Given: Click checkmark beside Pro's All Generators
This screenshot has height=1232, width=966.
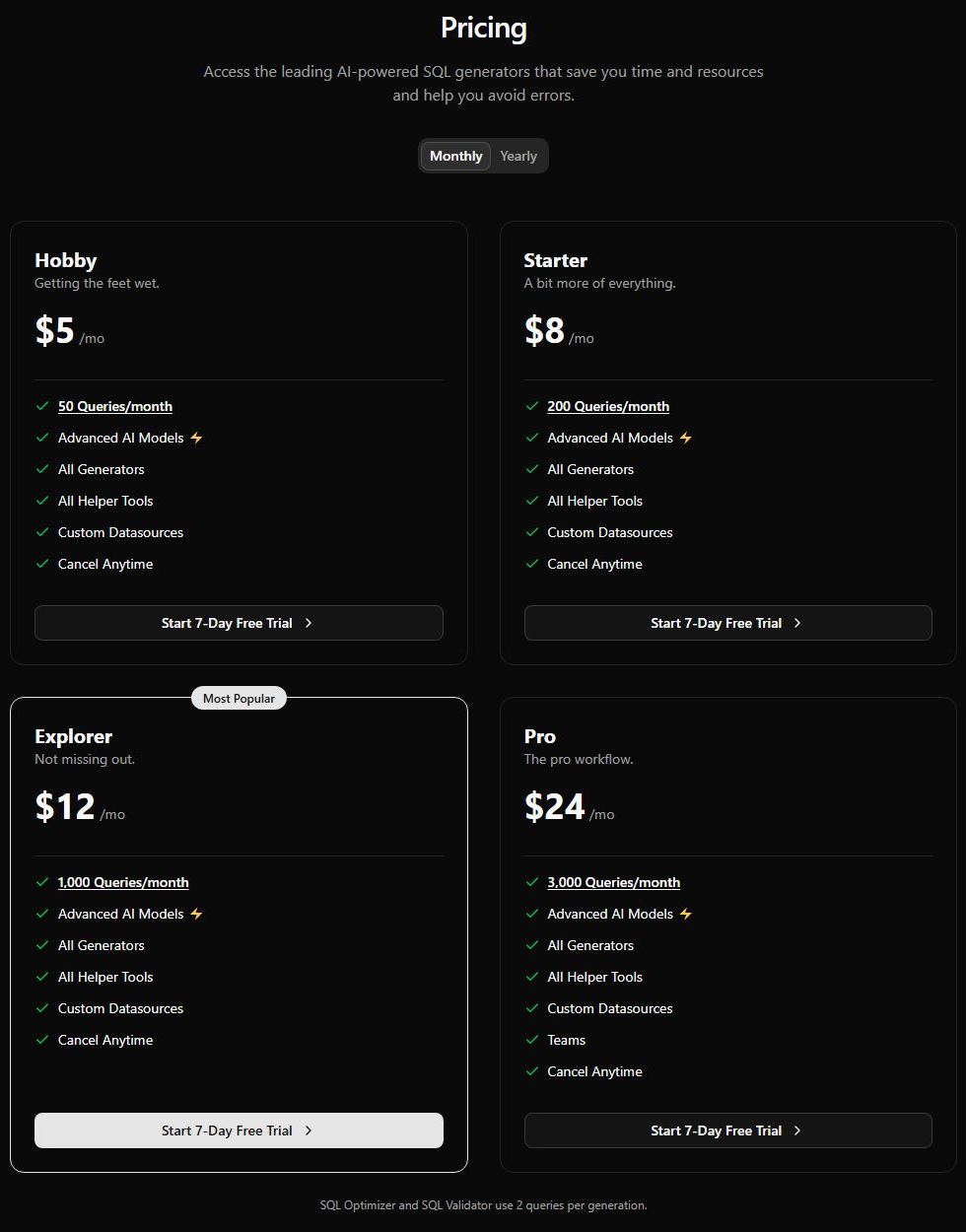Looking at the screenshot, I should tap(532, 945).
